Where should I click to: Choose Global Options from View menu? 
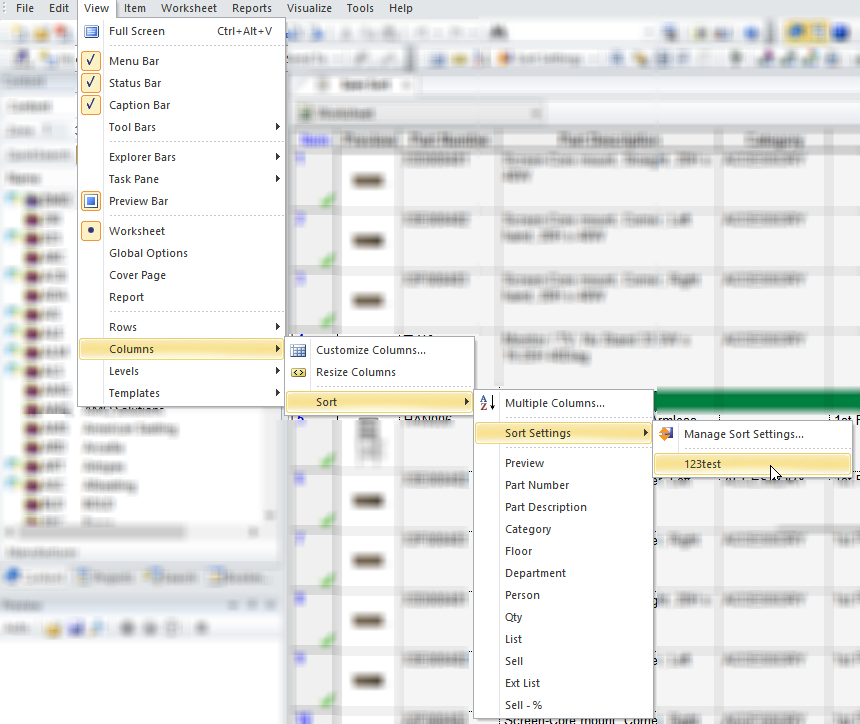tap(148, 253)
